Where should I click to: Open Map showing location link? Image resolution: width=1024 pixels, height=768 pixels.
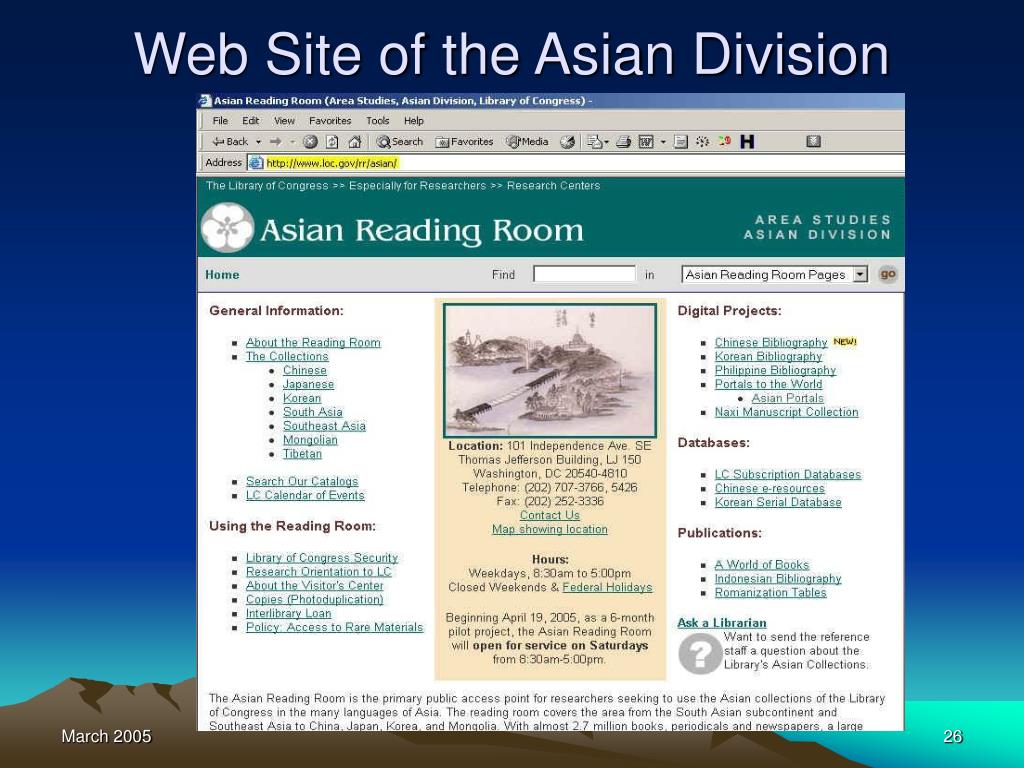click(549, 529)
